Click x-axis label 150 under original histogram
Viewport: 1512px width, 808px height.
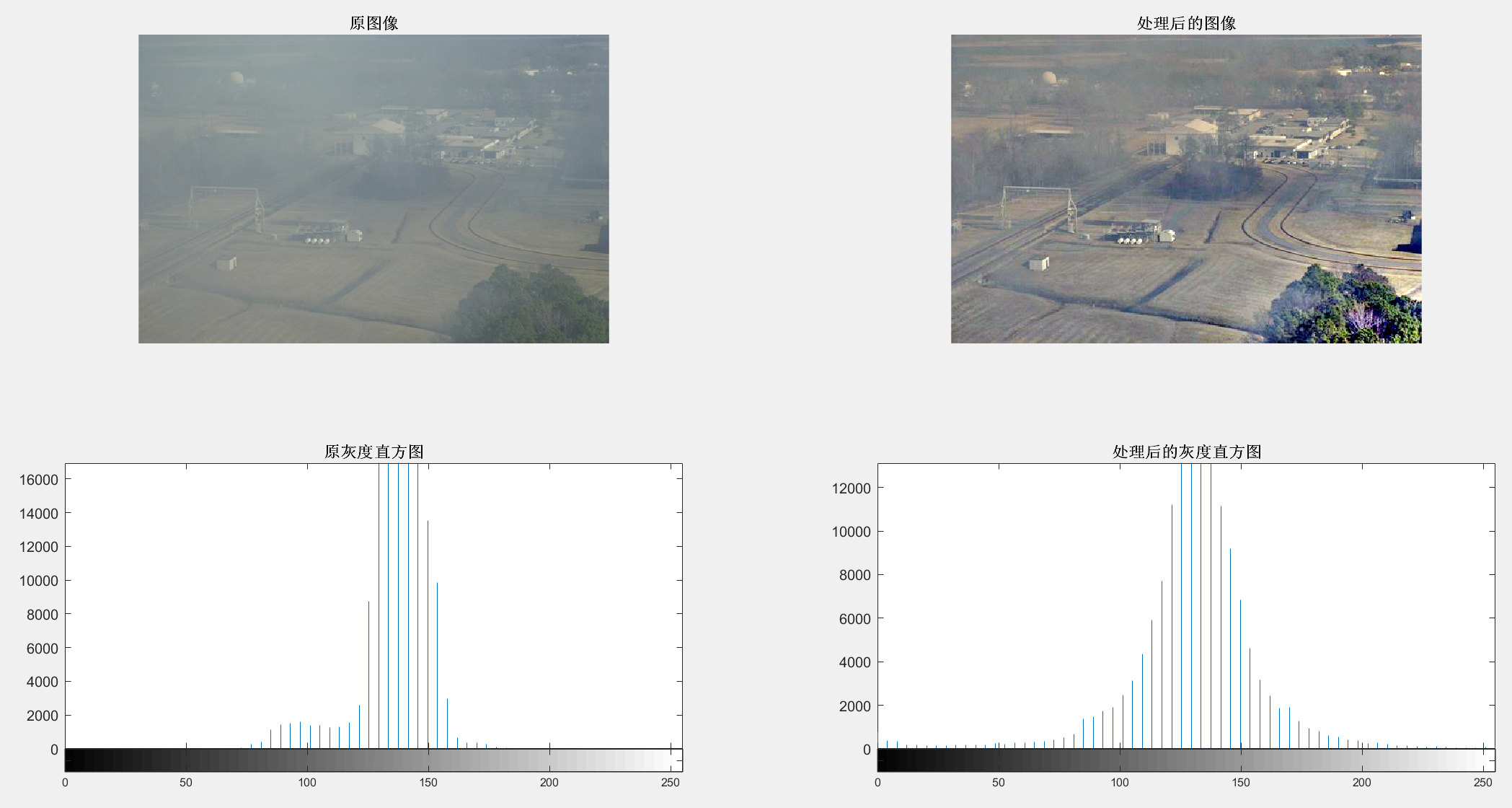coord(428,783)
